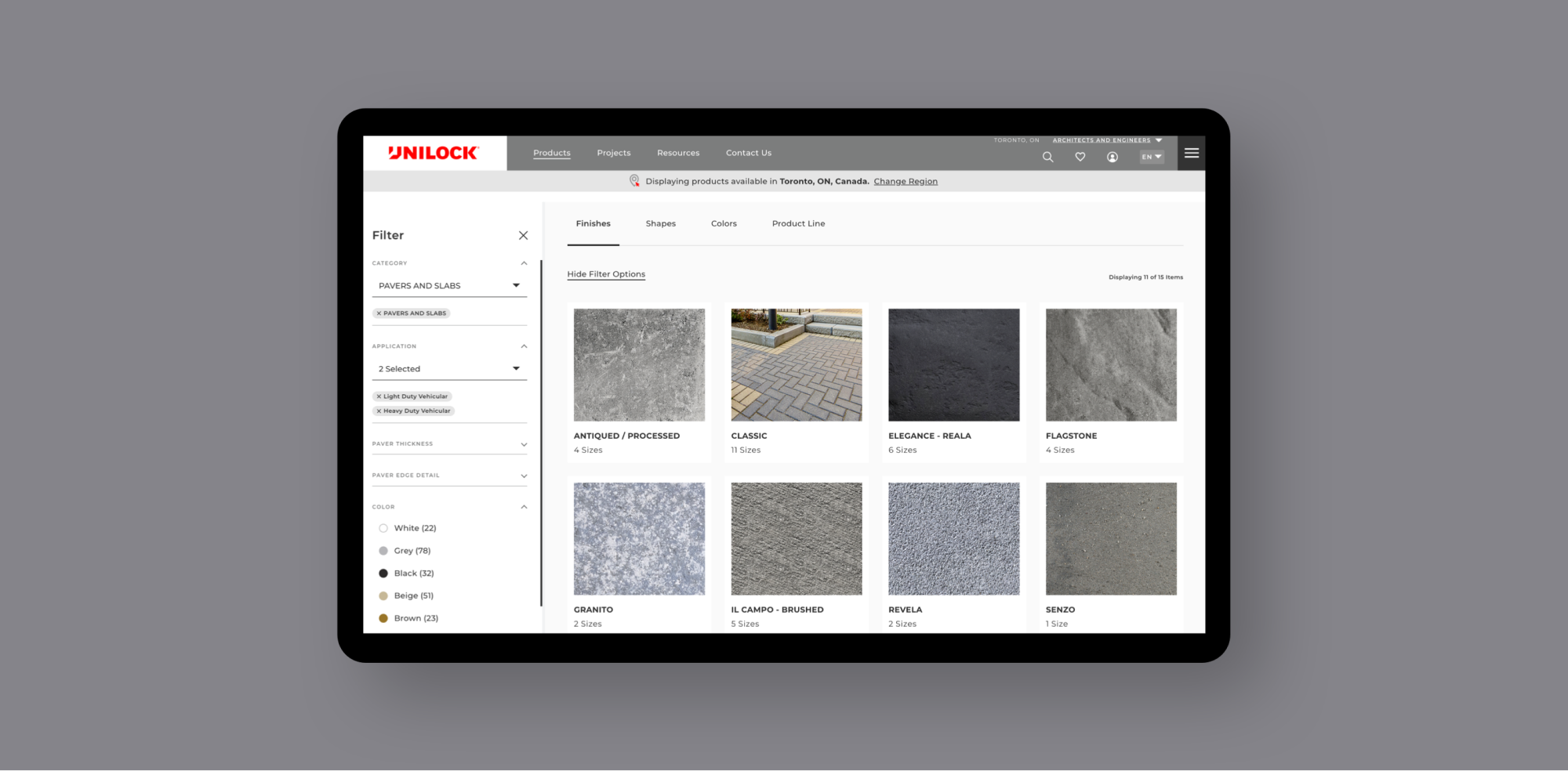The image size is (1568, 771).
Task: Open favorites with the heart icon
Action: tap(1080, 157)
